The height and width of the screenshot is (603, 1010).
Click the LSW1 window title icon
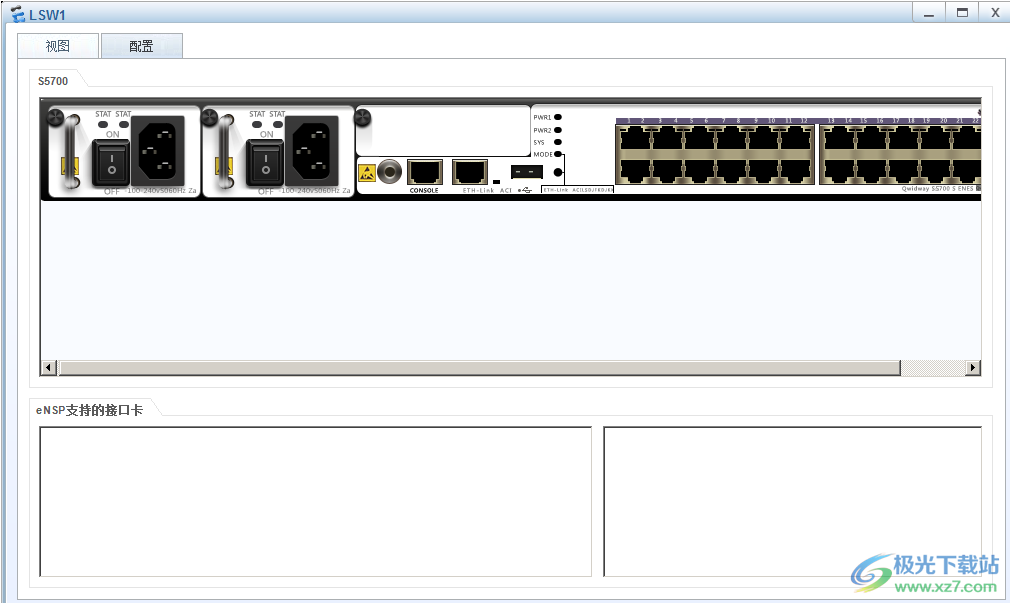point(18,14)
